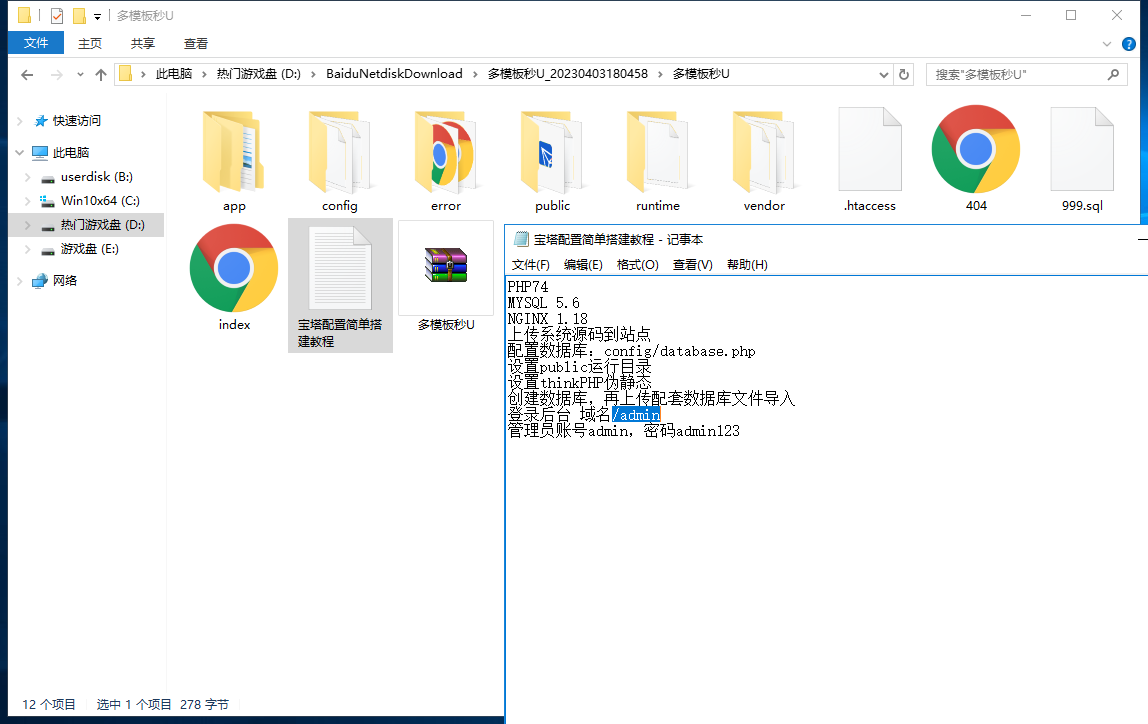
Task: Select the 999.sql file
Action: click(x=1082, y=150)
